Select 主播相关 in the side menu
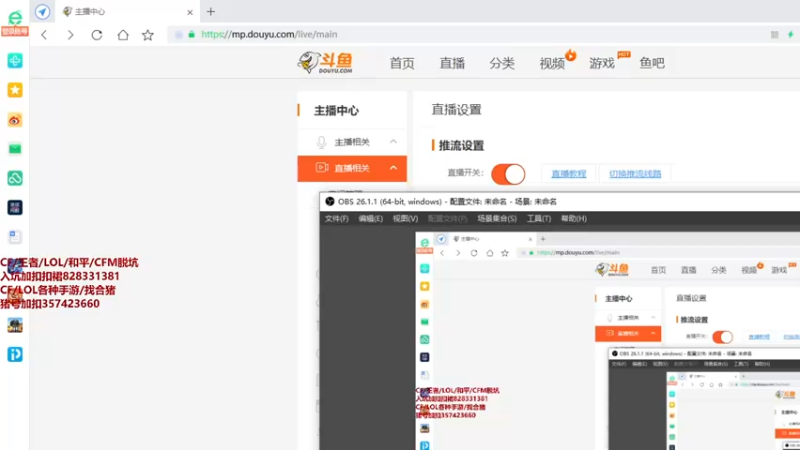Screen dimensions: 800x450 [352, 142]
